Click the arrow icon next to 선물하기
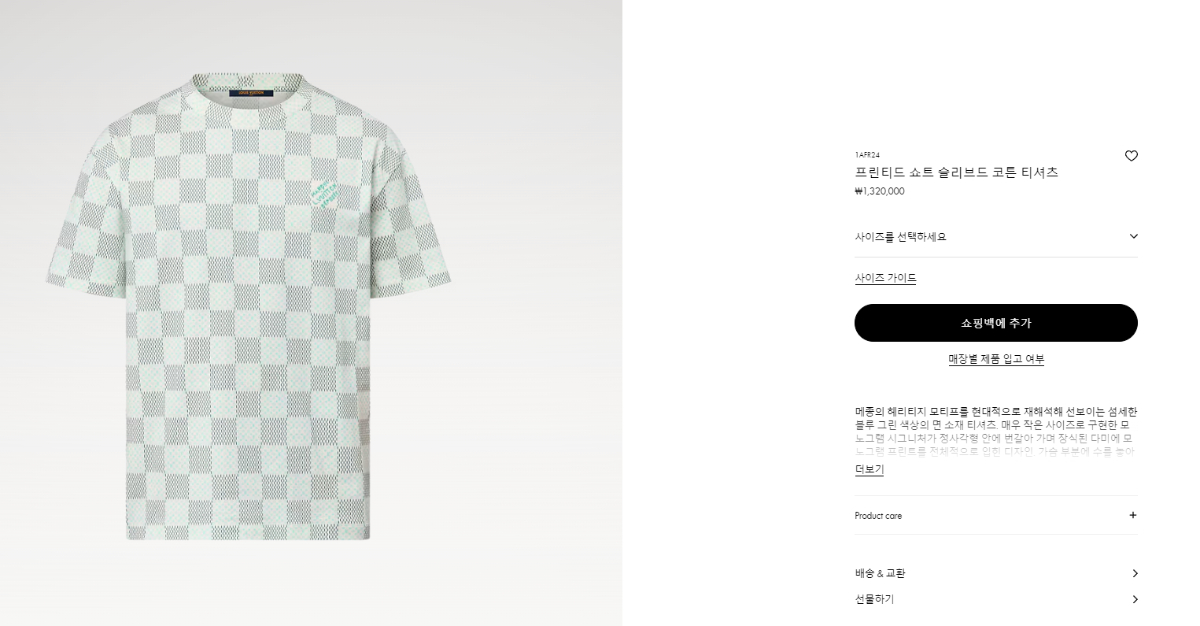1200x626 pixels. coord(1134,599)
